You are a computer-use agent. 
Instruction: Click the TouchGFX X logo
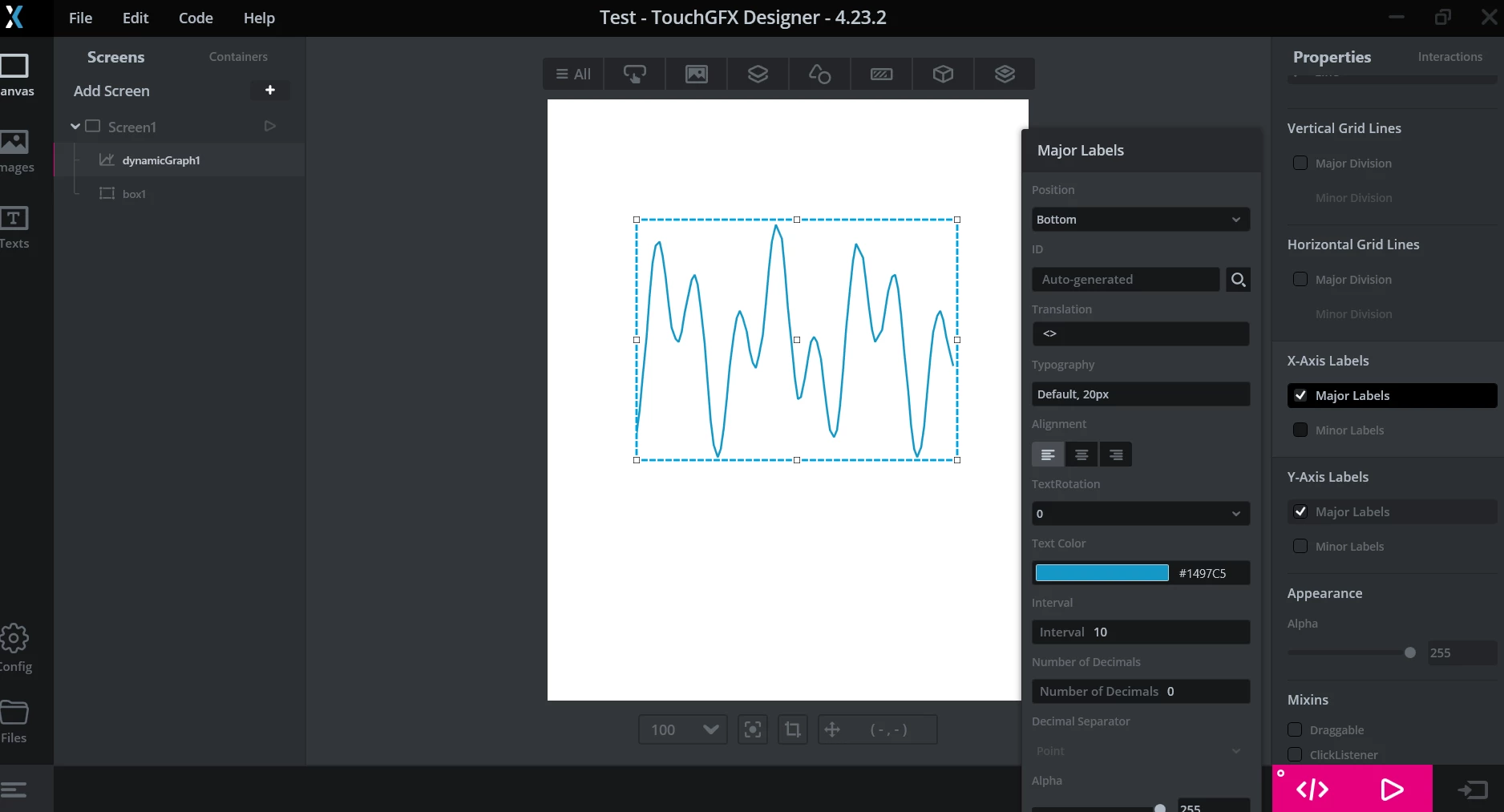click(x=14, y=17)
